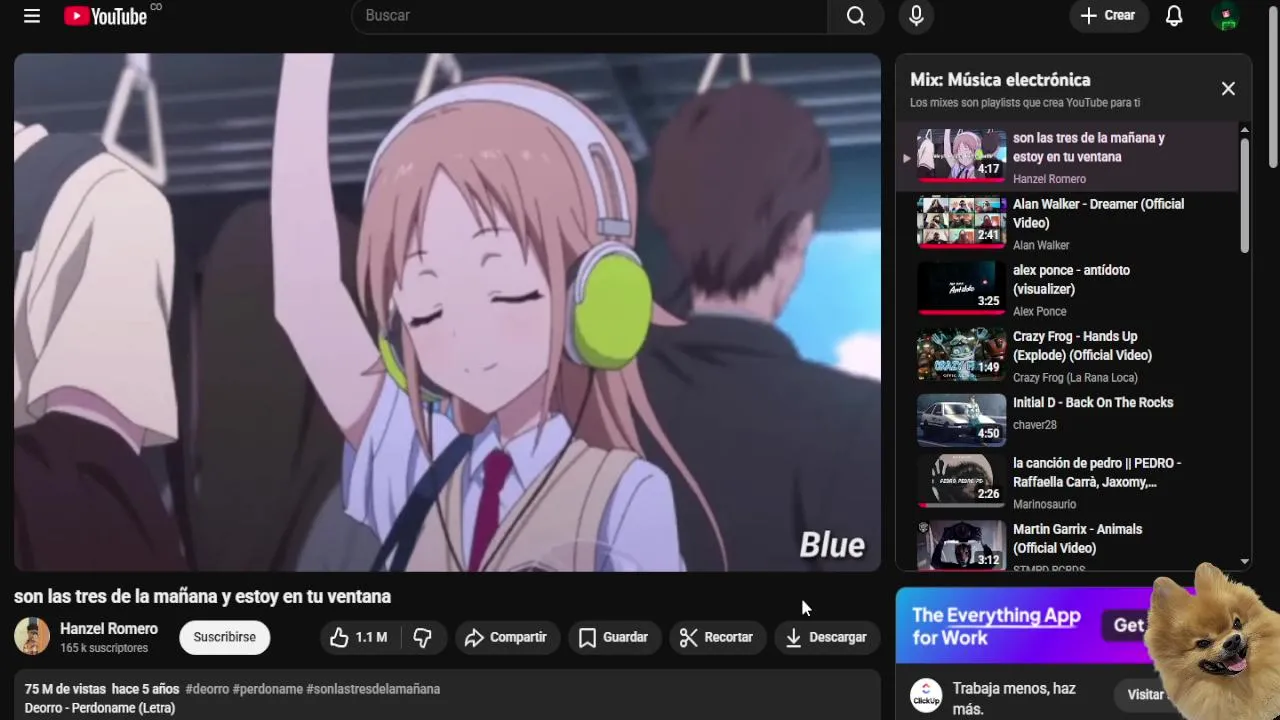Click the search magnifier button
The height and width of the screenshot is (720, 1280).
point(856,16)
